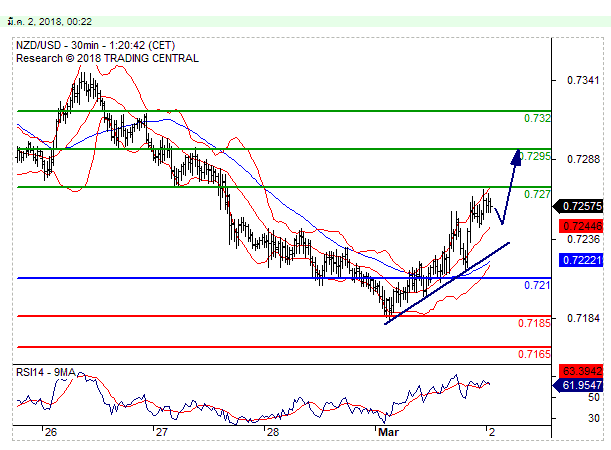This screenshot has height=450, width=611.
Task: Click the 0.7341 price axis label
Action: click(x=583, y=81)
